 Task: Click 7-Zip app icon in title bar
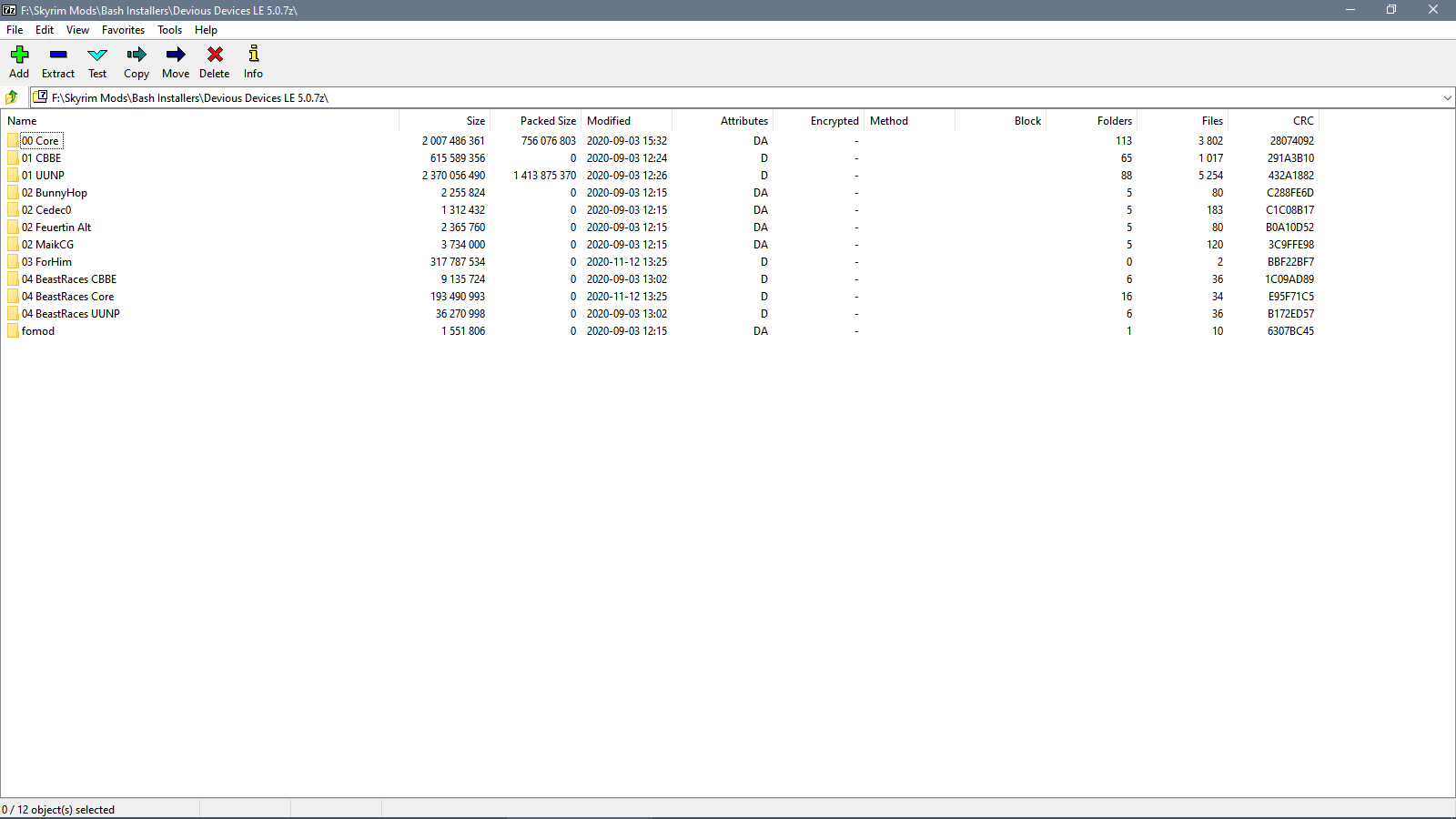pos(9,10)
